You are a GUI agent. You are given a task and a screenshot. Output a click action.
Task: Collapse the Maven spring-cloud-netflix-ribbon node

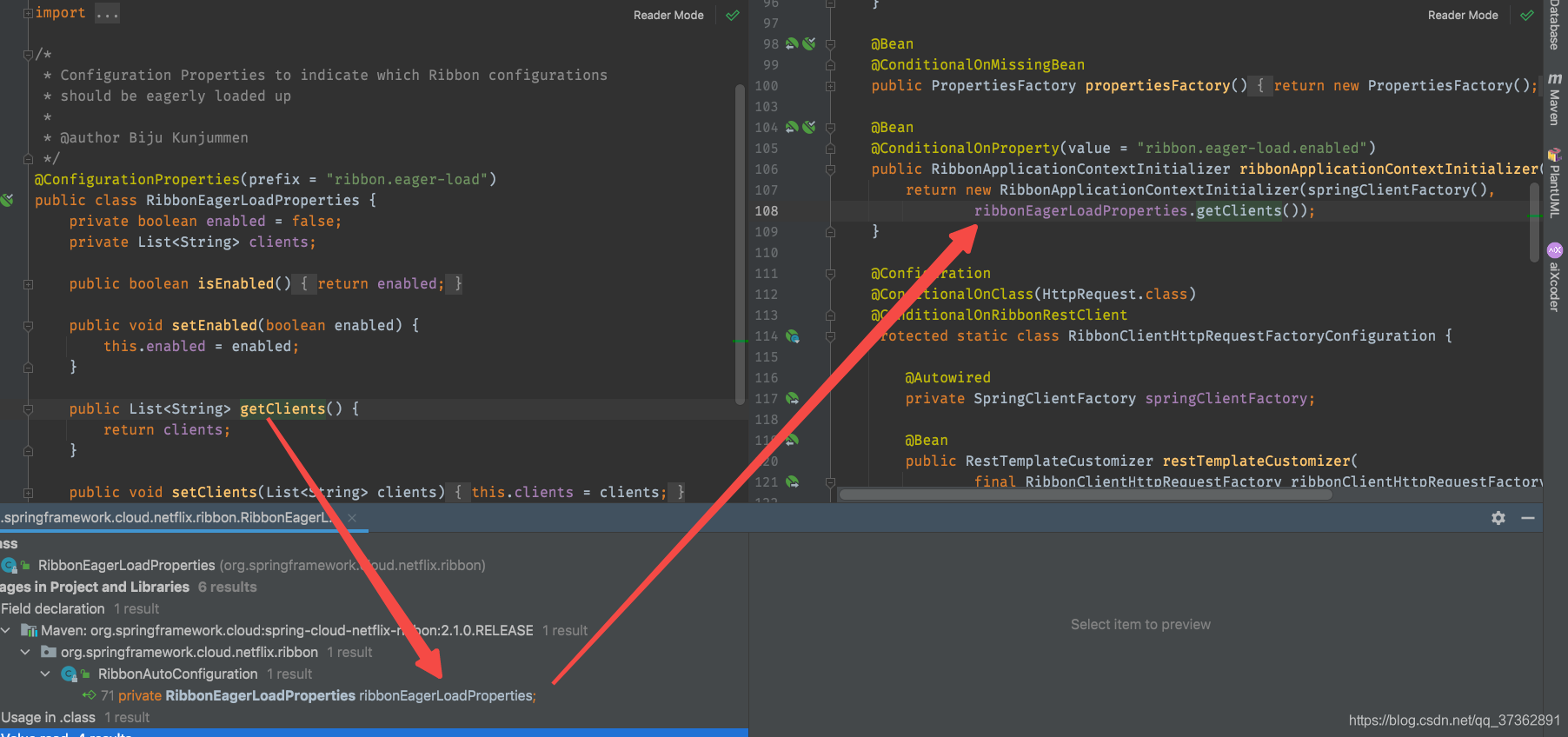[x=7, y=631]
